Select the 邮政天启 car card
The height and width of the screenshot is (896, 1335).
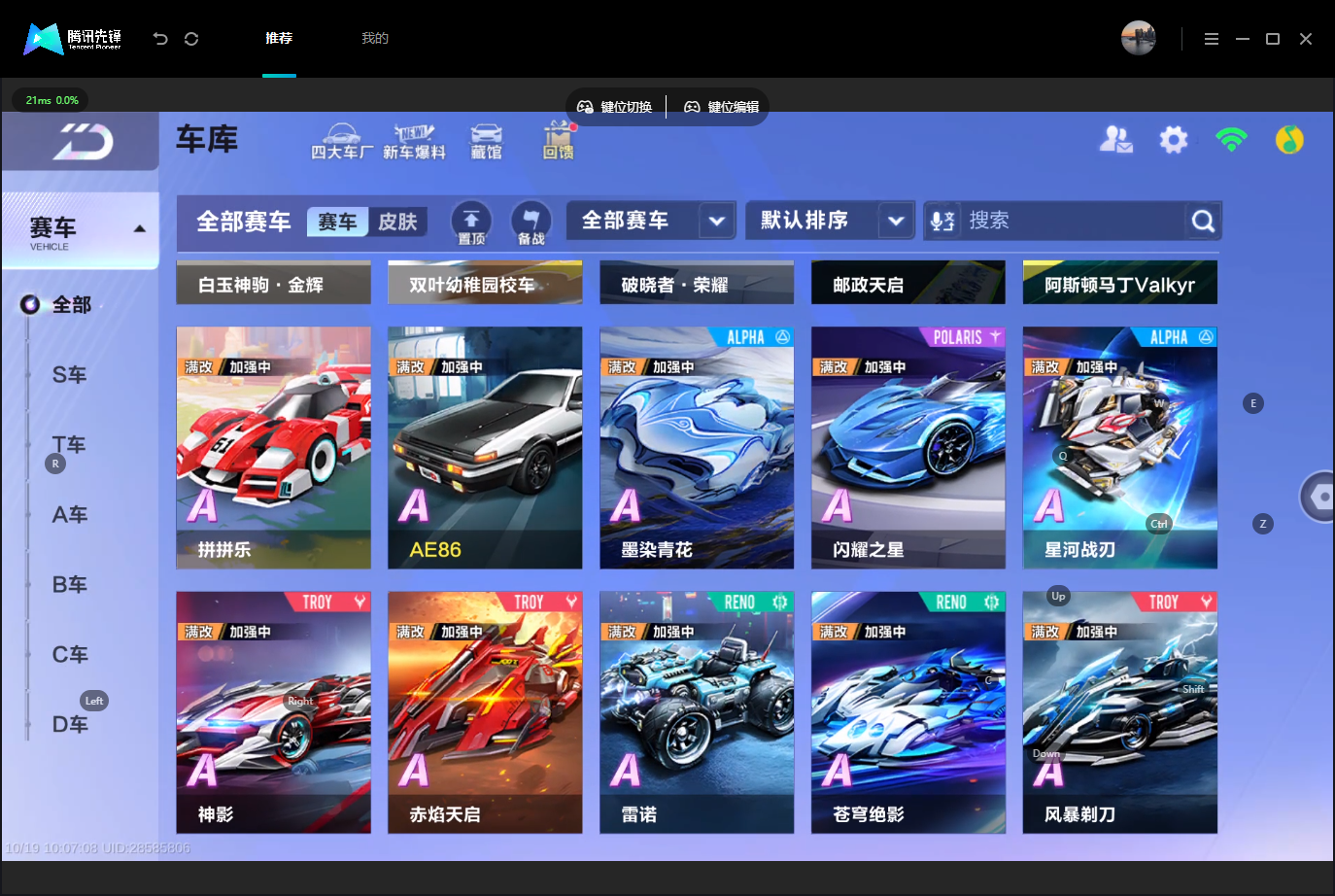coord(908,283)
